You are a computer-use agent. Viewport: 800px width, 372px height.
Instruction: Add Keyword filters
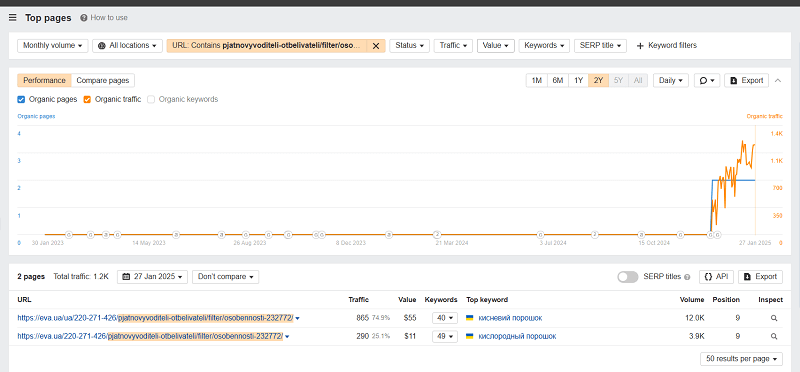point(666,45)
